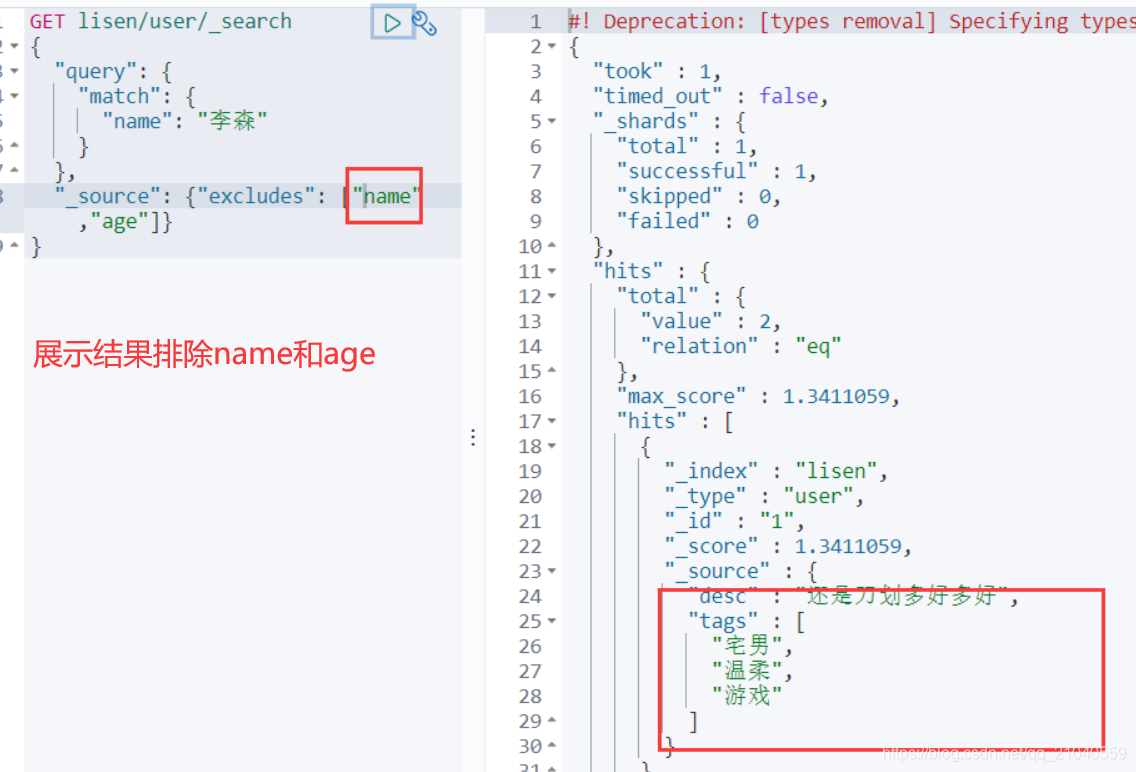Collapse the "query" block in request editor

click(x=14, y=71)
